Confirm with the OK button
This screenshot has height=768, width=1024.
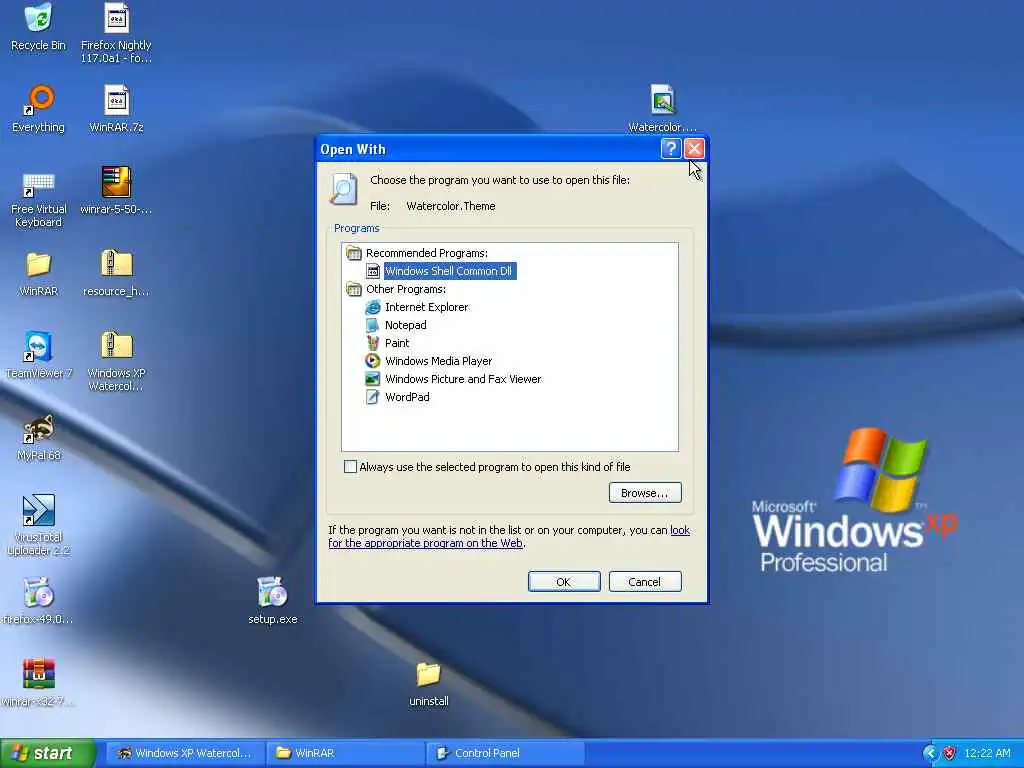pyautogui.click(x=564, y=581)
